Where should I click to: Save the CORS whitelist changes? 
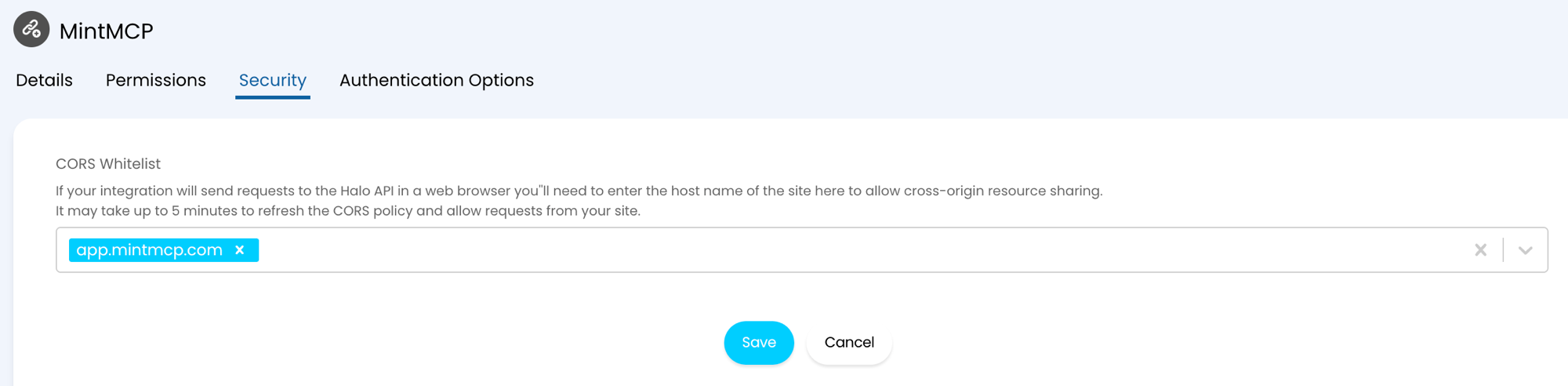coord(759,343)
